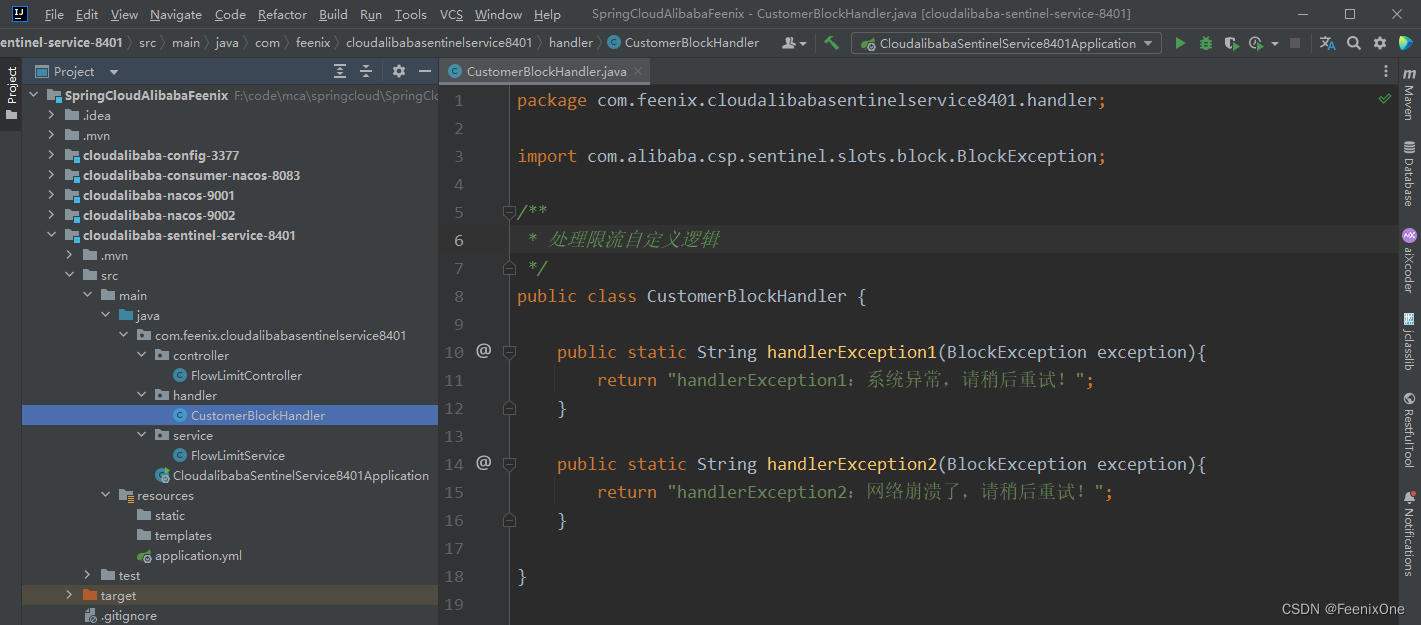This screenshot has width=1421, height=625.
Task: Select the .gitignore file
Action: 129,616
